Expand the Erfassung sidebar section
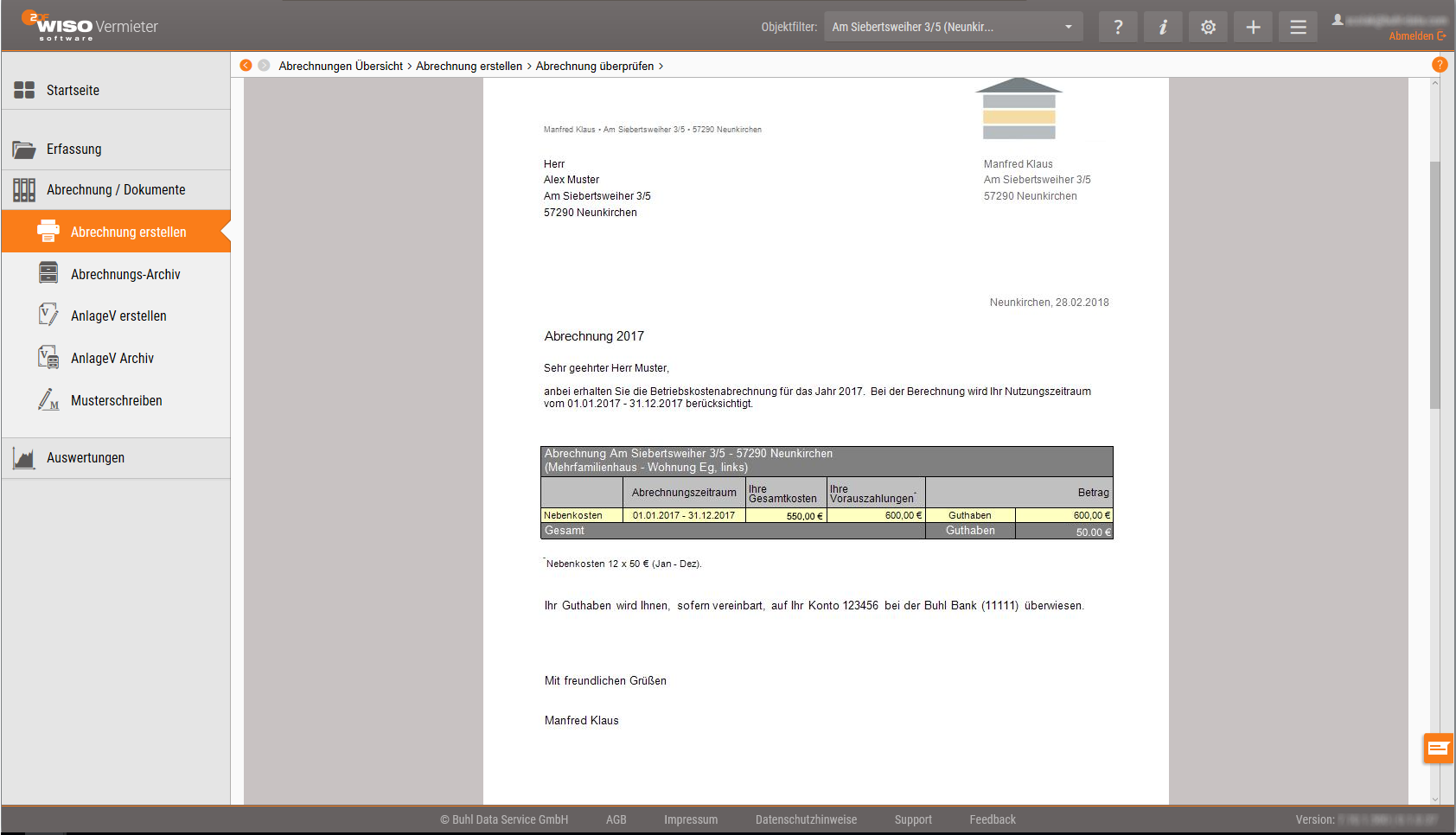Image resolution: width=1456 pixels, height=835 pixels. pos(73,149)
